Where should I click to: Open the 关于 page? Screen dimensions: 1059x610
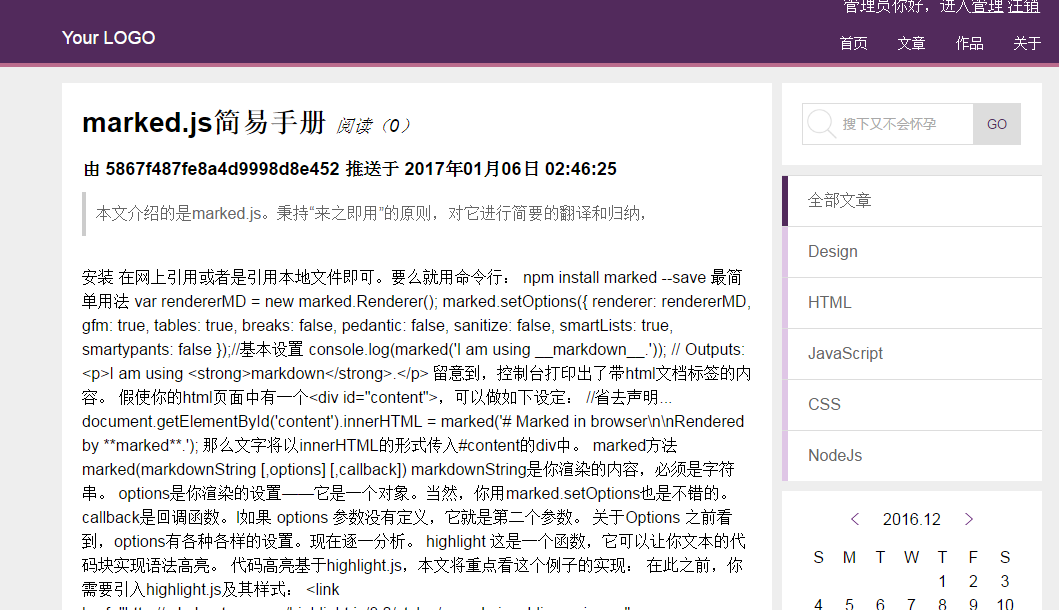pyautogui.click(x=1027, y=43)
